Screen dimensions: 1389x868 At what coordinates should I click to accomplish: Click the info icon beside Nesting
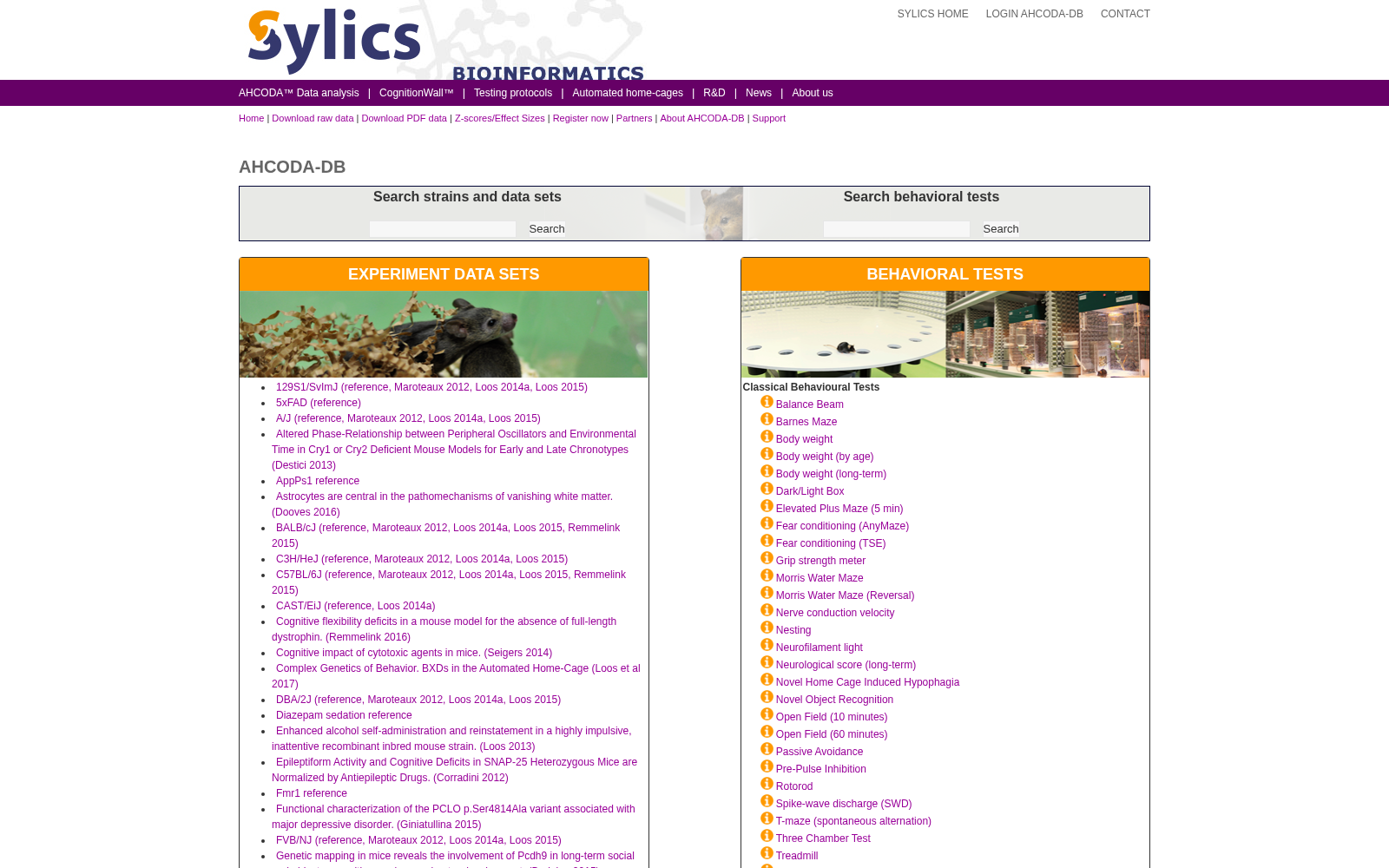click(x=767, y=628)
